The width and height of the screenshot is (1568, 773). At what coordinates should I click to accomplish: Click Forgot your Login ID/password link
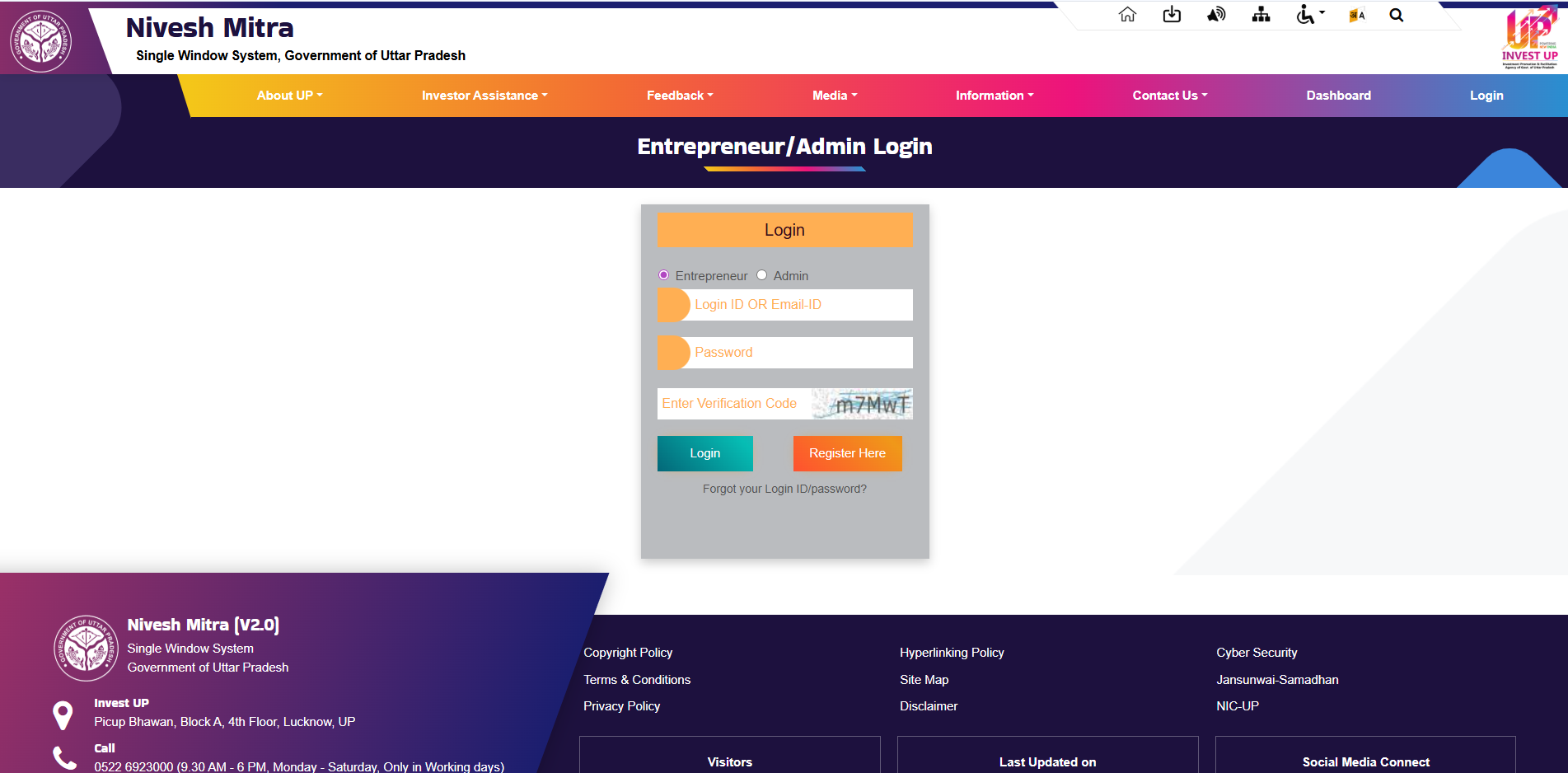(784, 489)
